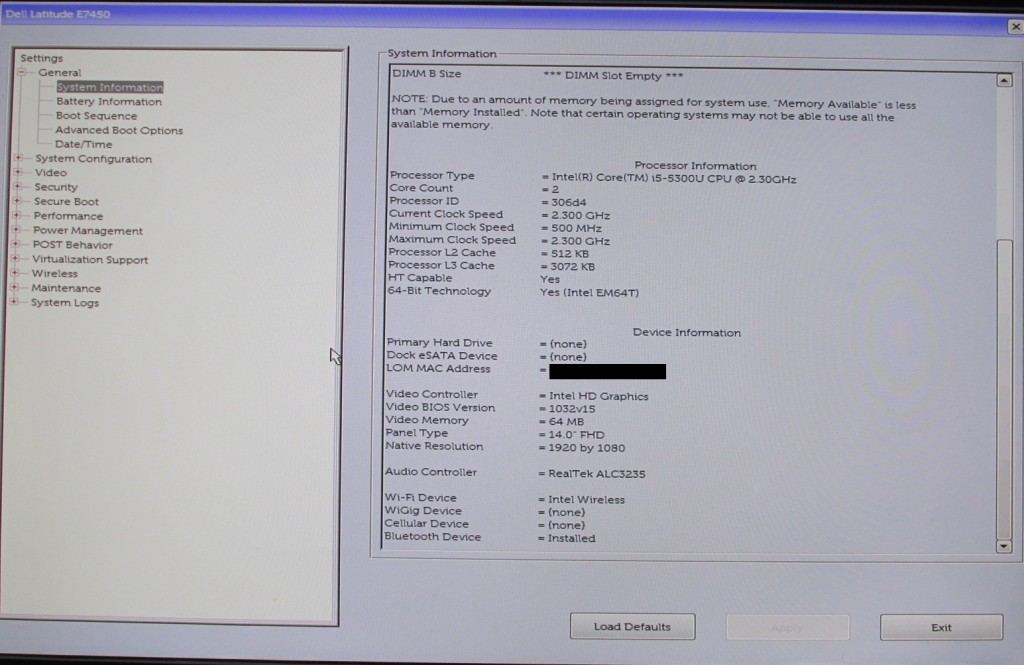Select the Virtualization Support label
This screenshot has height=665, width=1024.
pyautogui.click(x=90, y=259)
